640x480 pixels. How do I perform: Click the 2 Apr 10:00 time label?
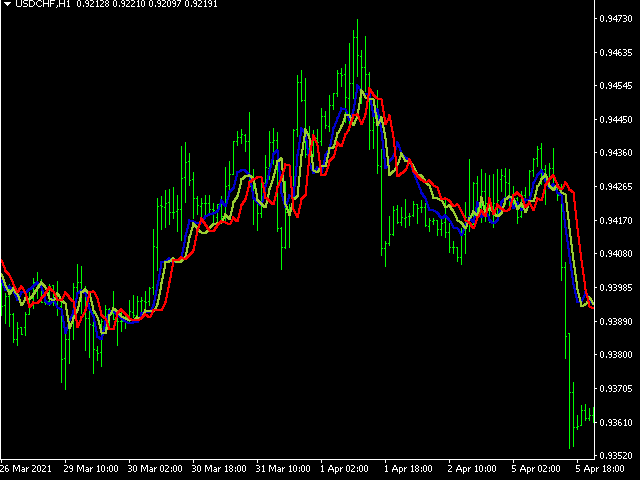pyautogui.click(x=472, y=469)
